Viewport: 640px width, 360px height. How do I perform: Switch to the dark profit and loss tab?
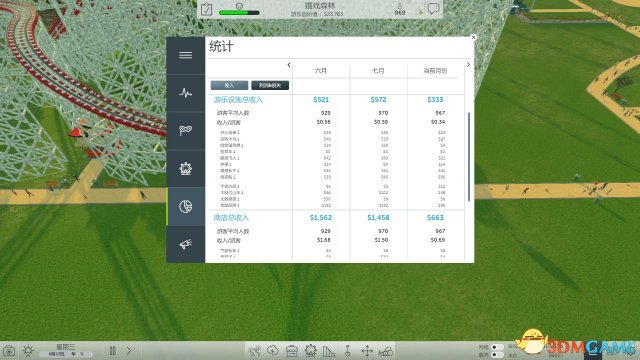pos(270,85)
